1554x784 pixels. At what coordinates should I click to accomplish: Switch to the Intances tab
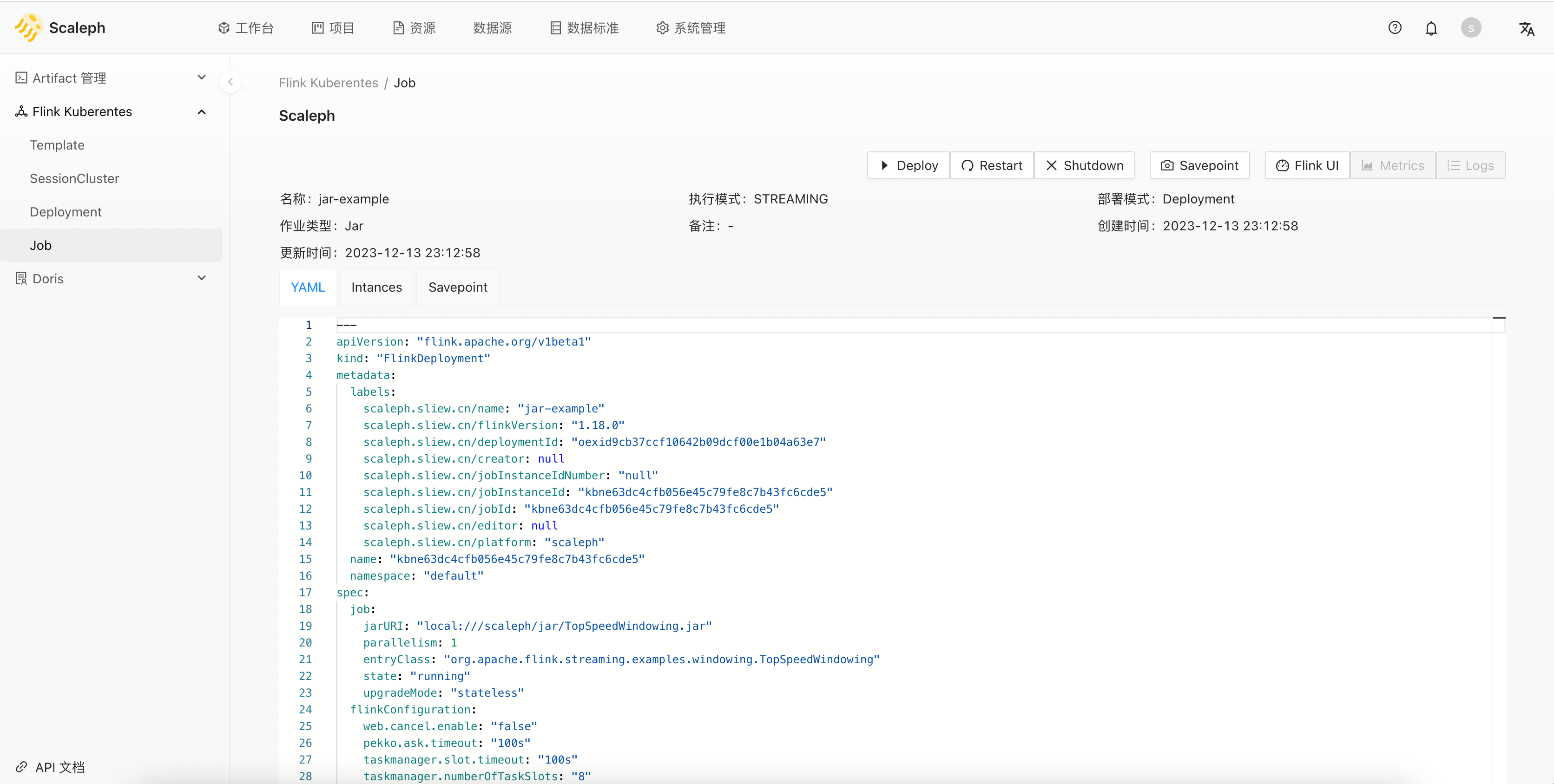376,287
